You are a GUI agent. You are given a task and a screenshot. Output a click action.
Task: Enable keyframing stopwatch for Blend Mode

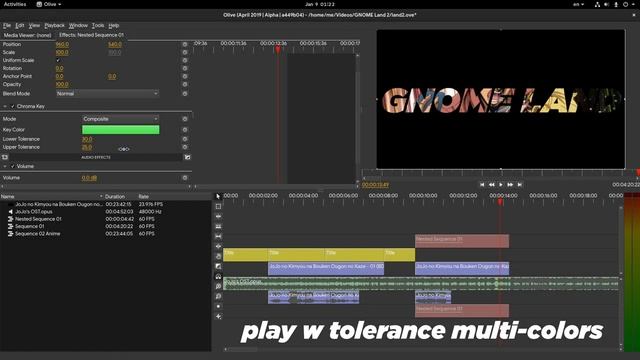(185, 93)
